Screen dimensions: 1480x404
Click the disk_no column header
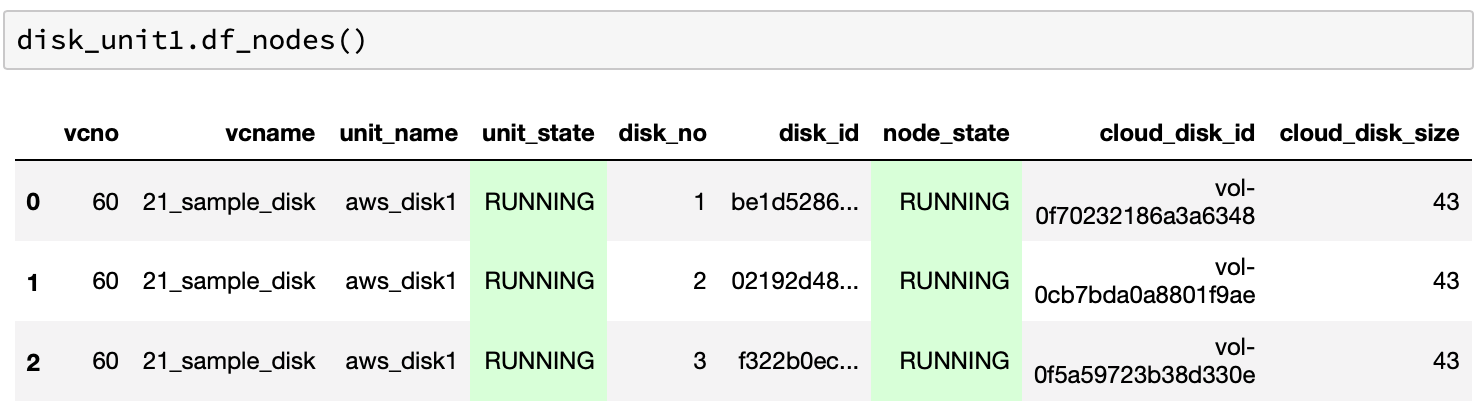point(662,133)
